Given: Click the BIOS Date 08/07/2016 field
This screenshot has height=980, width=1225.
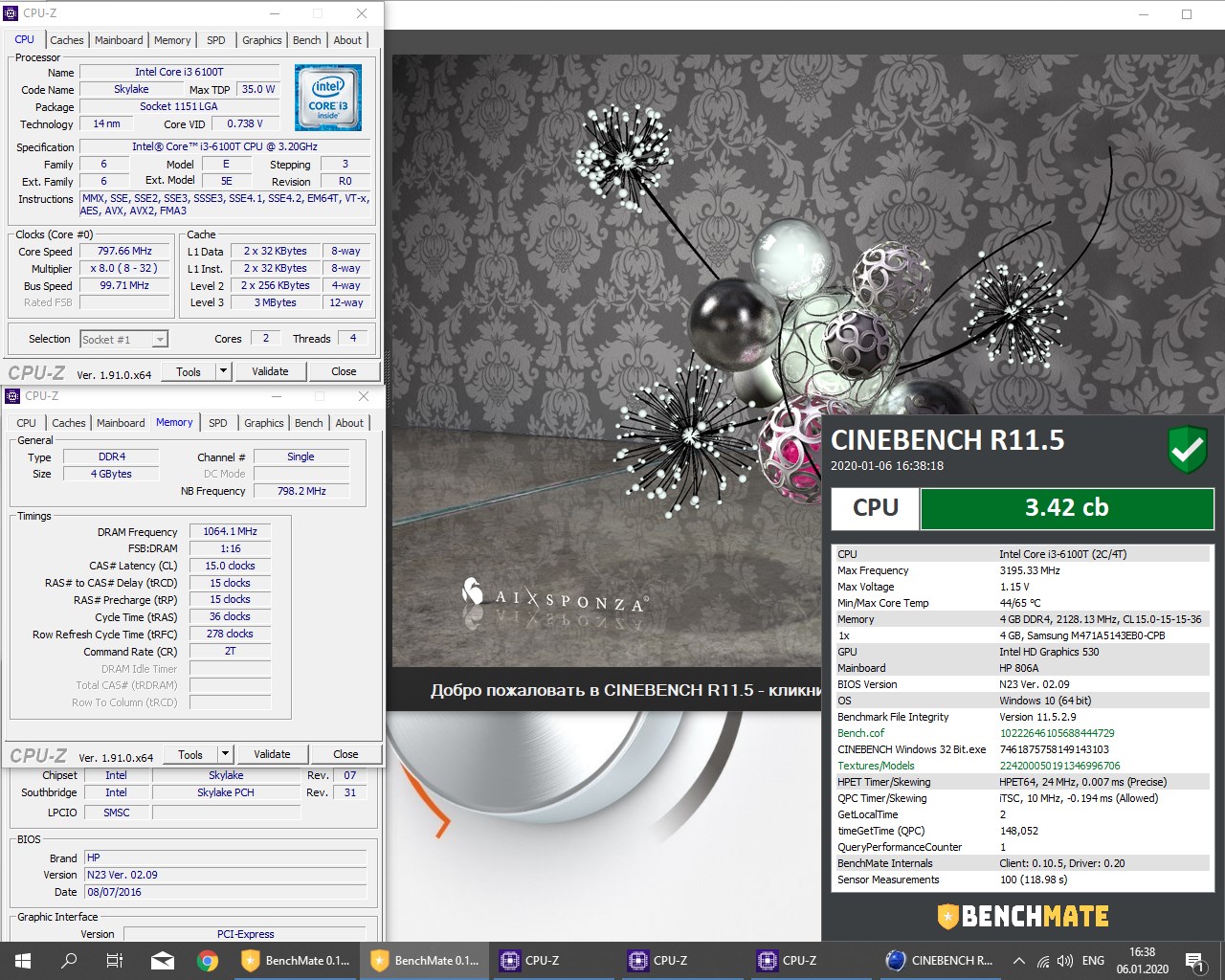Looking at the screenshot, I should click(225, 892).
